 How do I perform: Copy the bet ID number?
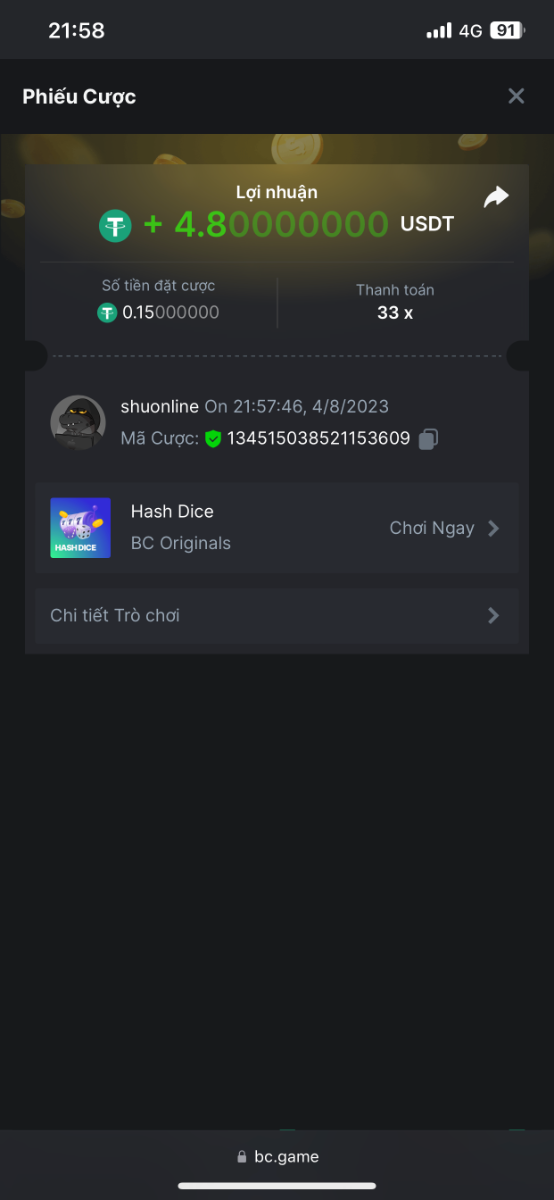tap(428, 438)
